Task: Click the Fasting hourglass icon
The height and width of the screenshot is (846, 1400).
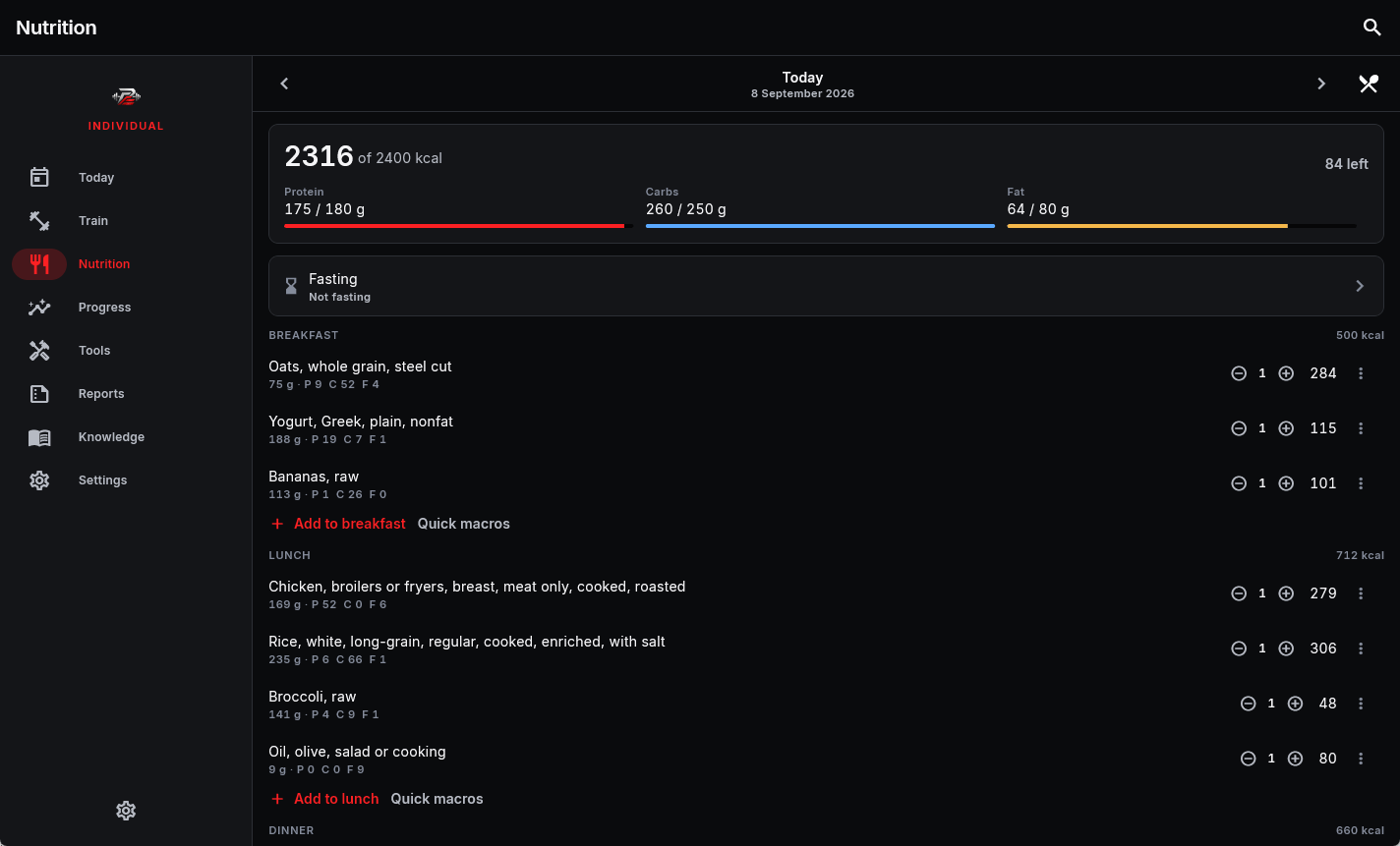Action: point(291,286)
